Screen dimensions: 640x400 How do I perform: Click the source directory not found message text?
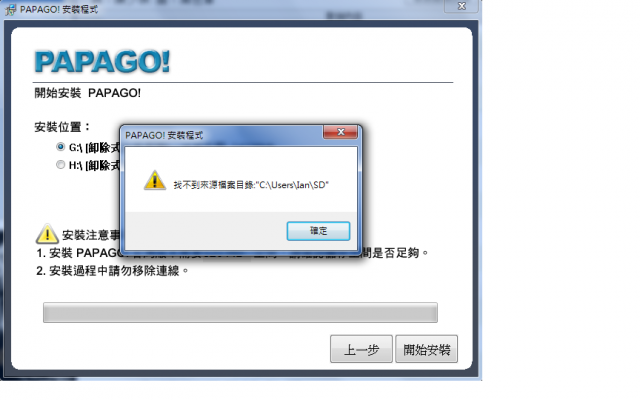point(251,185)
